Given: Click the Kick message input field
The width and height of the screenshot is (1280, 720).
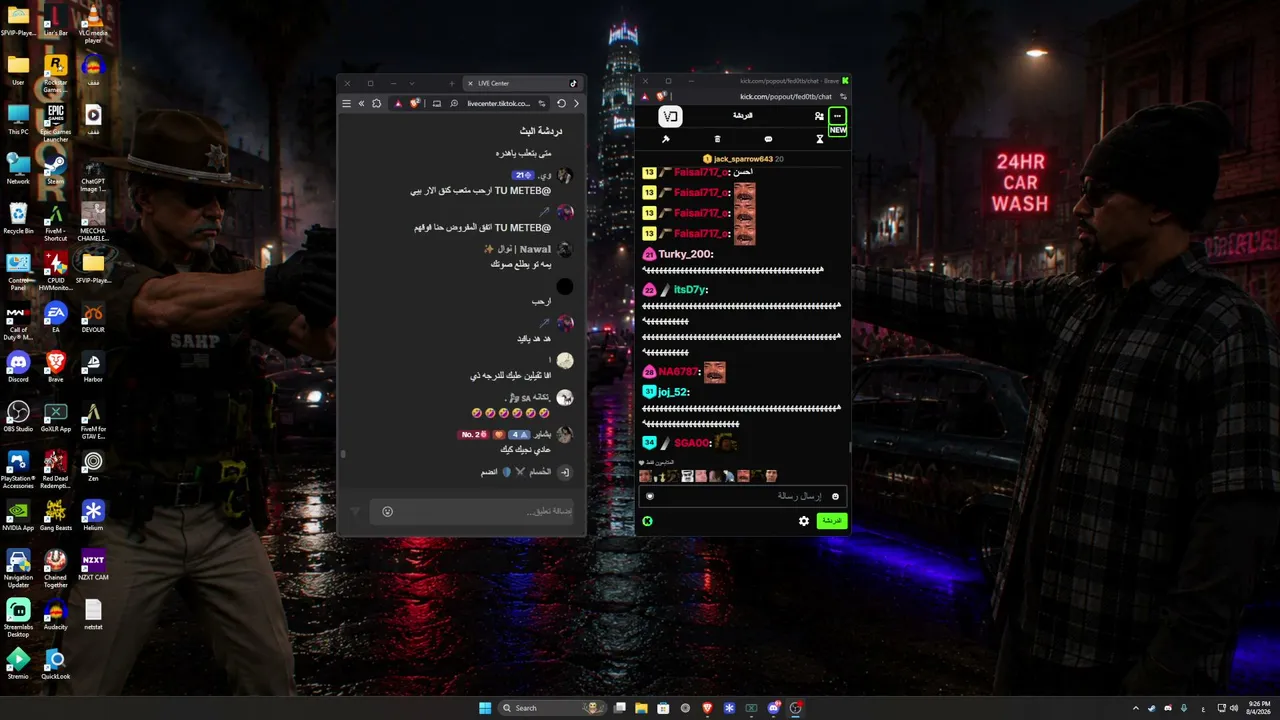Looking at the screenshot, I should 742,496.
